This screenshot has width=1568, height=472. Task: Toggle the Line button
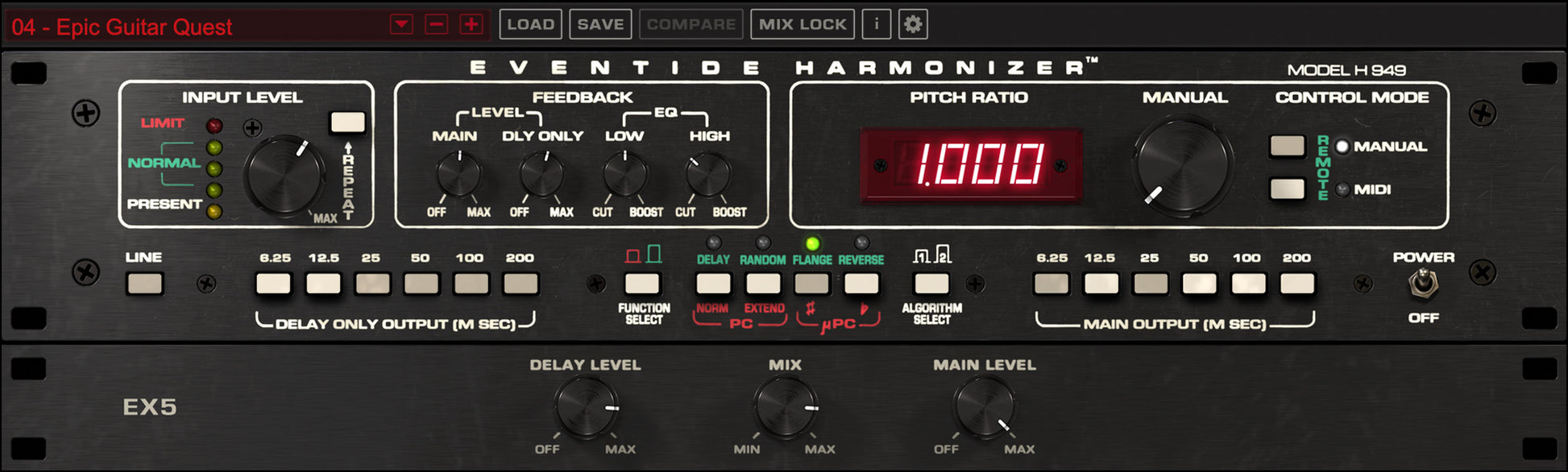pyautogui.click(x=145, y=284)
